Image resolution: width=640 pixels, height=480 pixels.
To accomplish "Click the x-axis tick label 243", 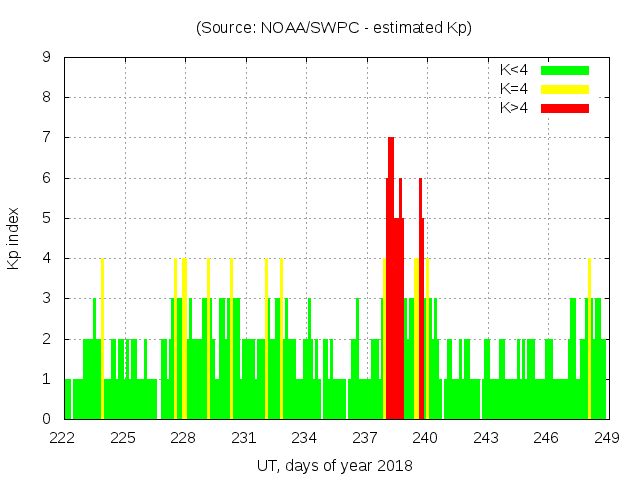I will click(486, 437).
